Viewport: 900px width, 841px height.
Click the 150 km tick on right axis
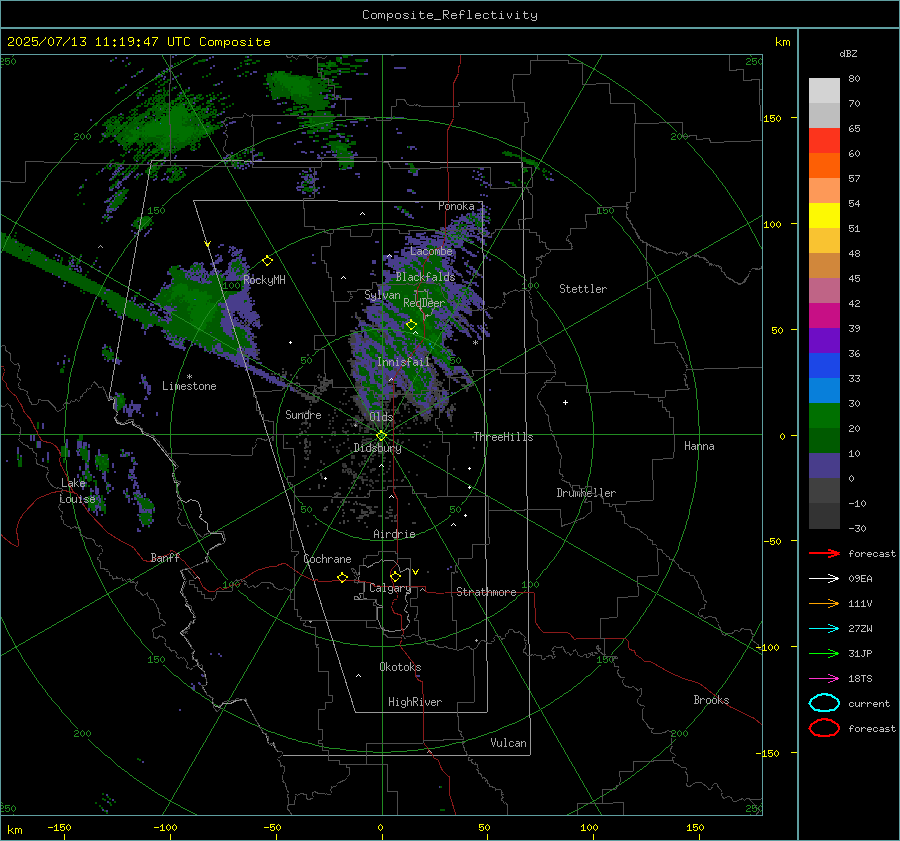773,118
